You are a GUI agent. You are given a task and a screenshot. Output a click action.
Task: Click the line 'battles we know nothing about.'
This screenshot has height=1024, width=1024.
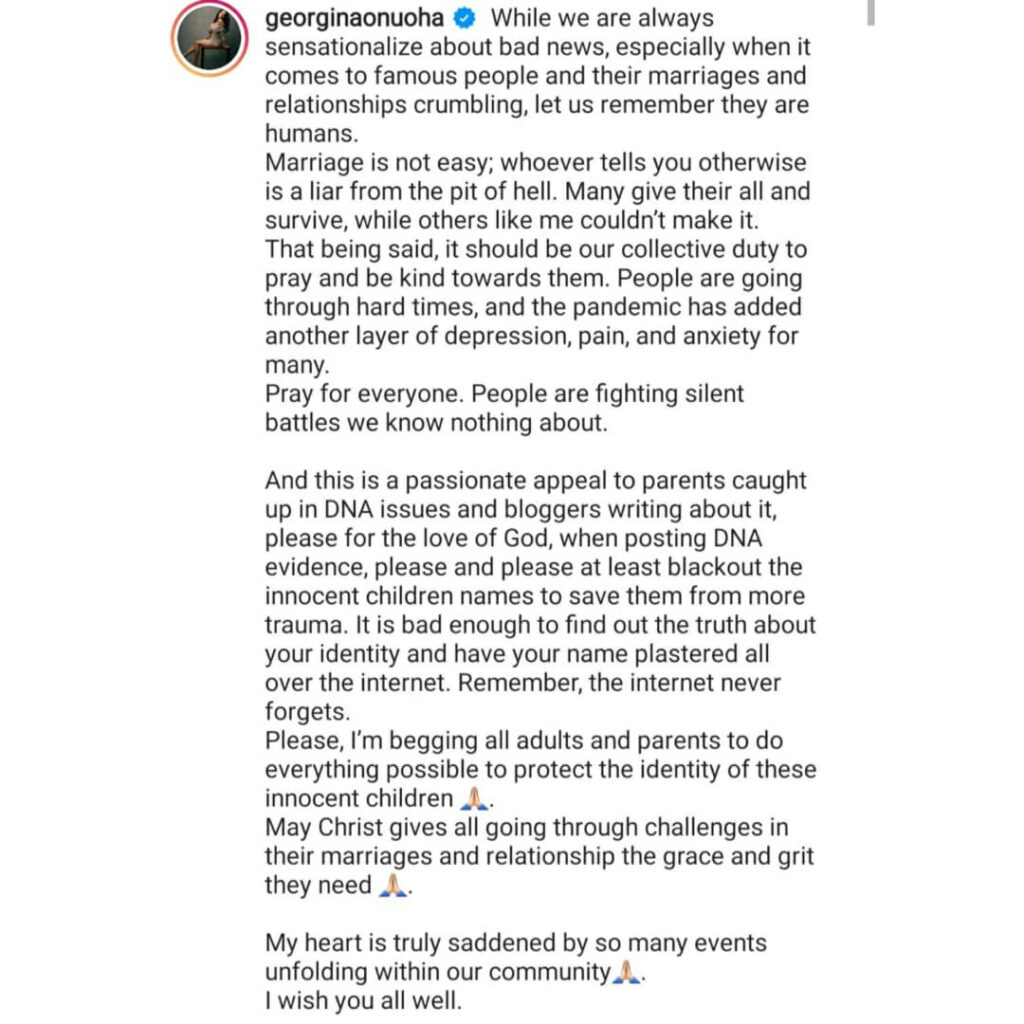pos(436,423)
